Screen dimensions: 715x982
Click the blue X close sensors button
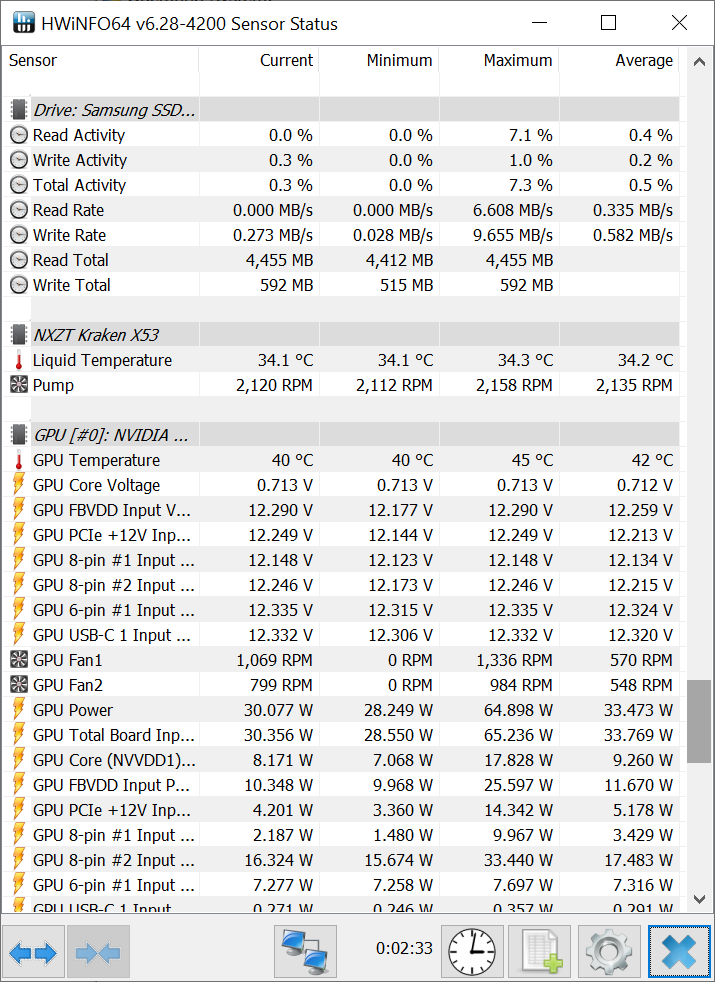pyautogui.click(x=679, y=952)
